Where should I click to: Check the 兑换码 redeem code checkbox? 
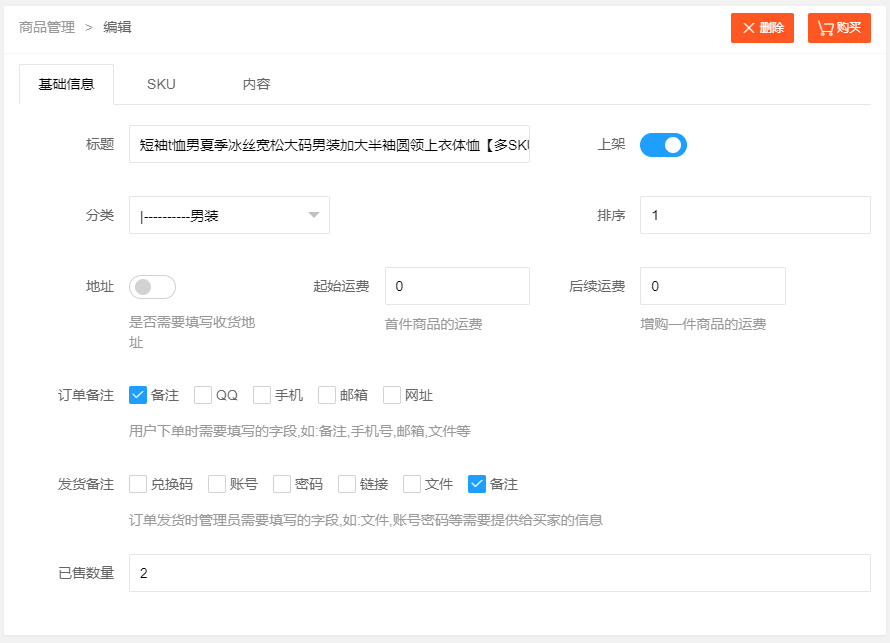click(x=139, y=484)
